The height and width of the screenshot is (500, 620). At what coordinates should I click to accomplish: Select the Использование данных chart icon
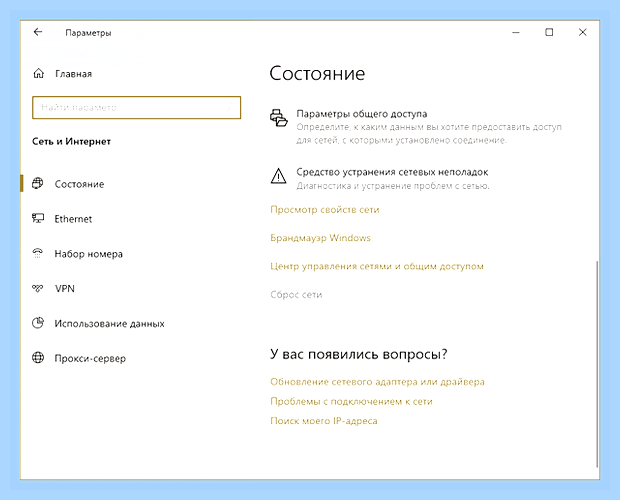pos(38,323)
